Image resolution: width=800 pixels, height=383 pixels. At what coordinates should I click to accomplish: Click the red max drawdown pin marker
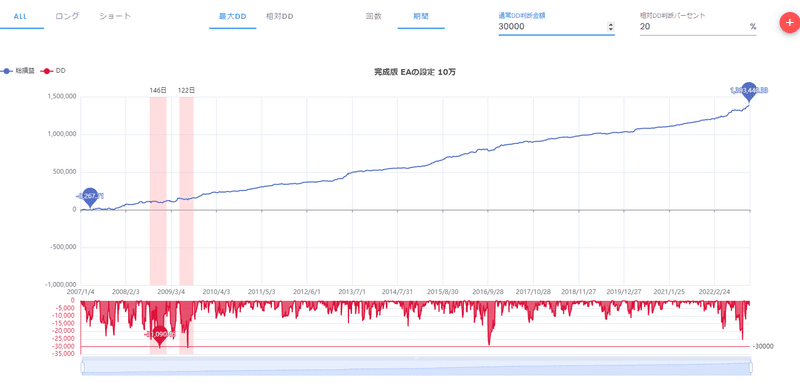coord(160,335)
